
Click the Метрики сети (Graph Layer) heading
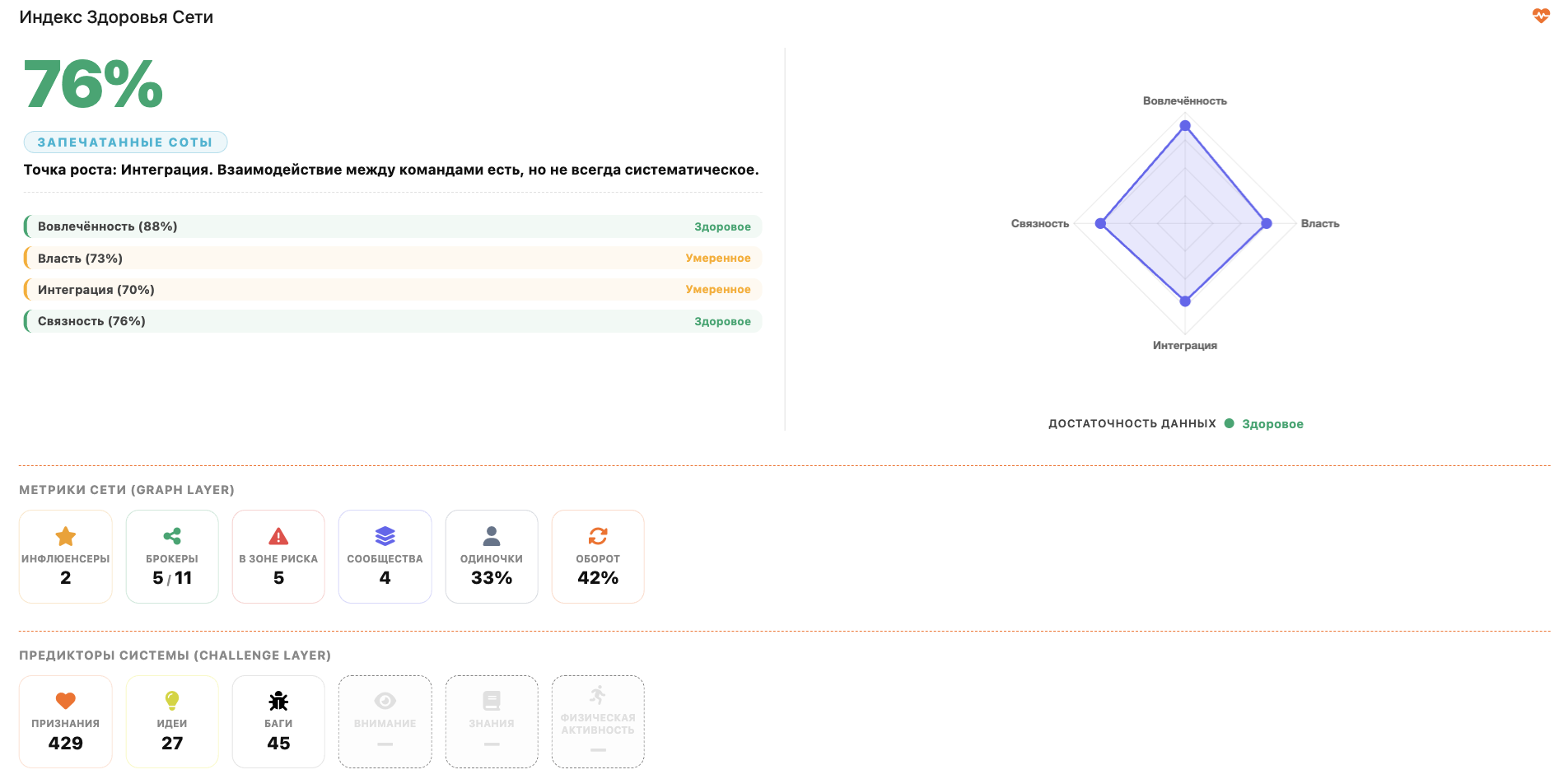point(127,490)
